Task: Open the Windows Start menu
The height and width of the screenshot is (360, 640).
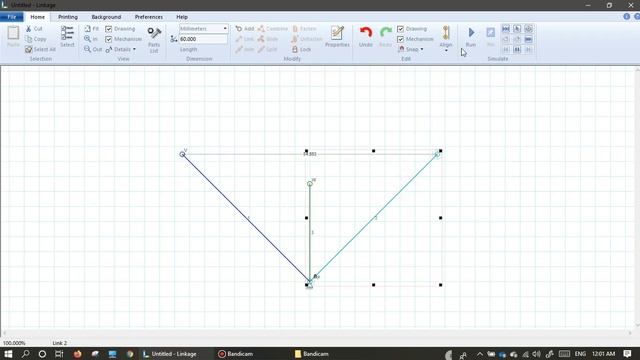Action: coord(8,354)
